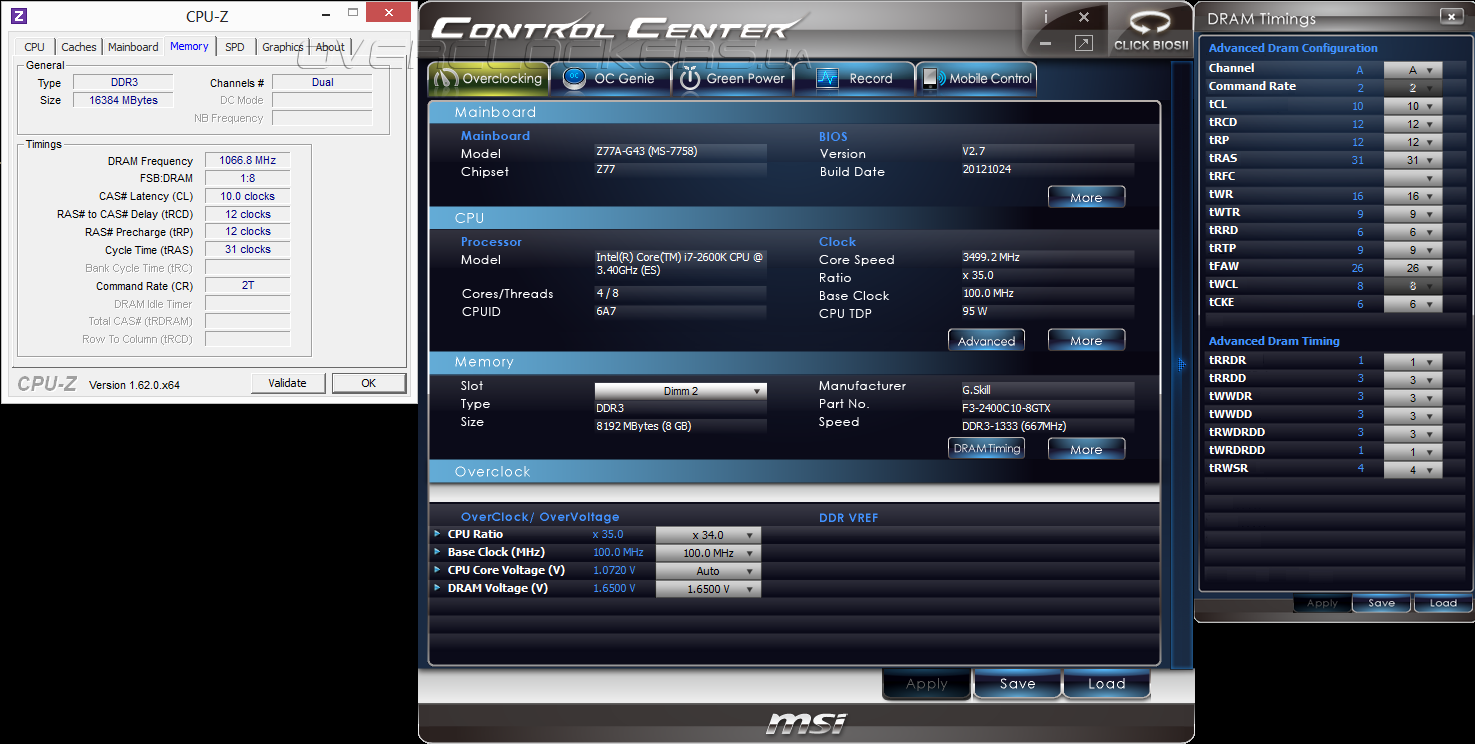This screenshot has width=1475, height=744.
Task: Open the tWCL dropdown
Action: tap(1413, 286)
